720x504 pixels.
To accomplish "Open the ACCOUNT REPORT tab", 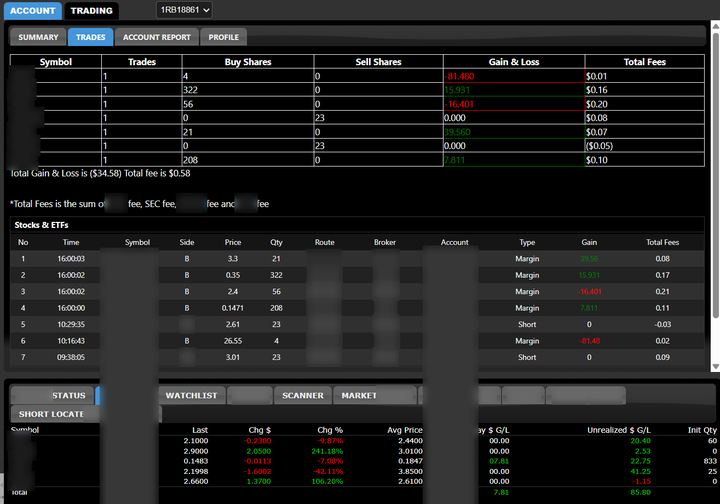I will coord(157,37).
